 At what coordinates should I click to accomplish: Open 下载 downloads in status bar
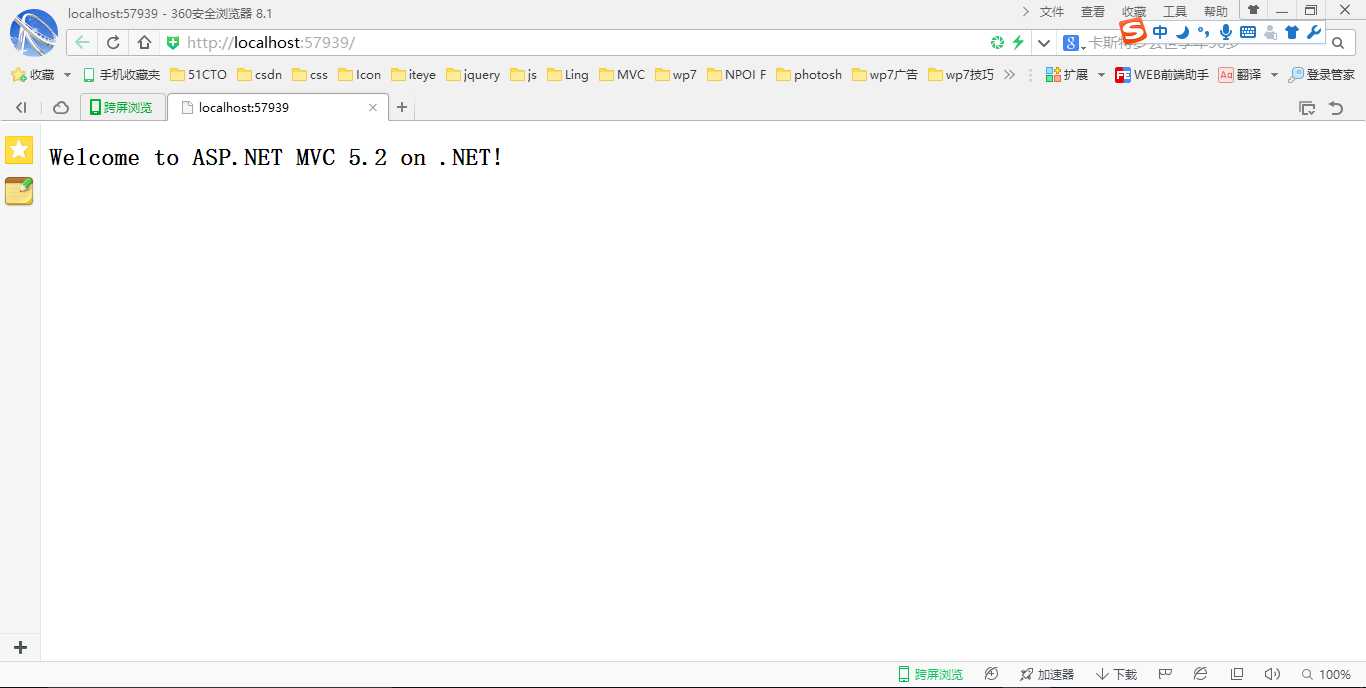point(1116,674)
